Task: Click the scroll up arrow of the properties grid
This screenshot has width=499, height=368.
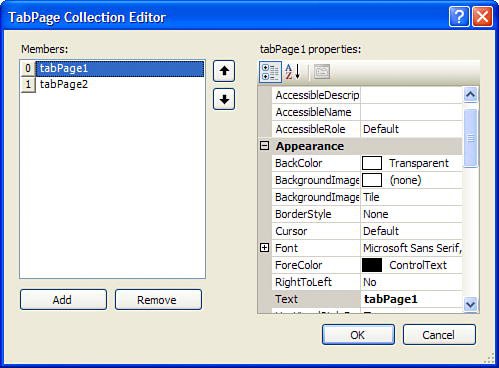Action: coord(470,95)
